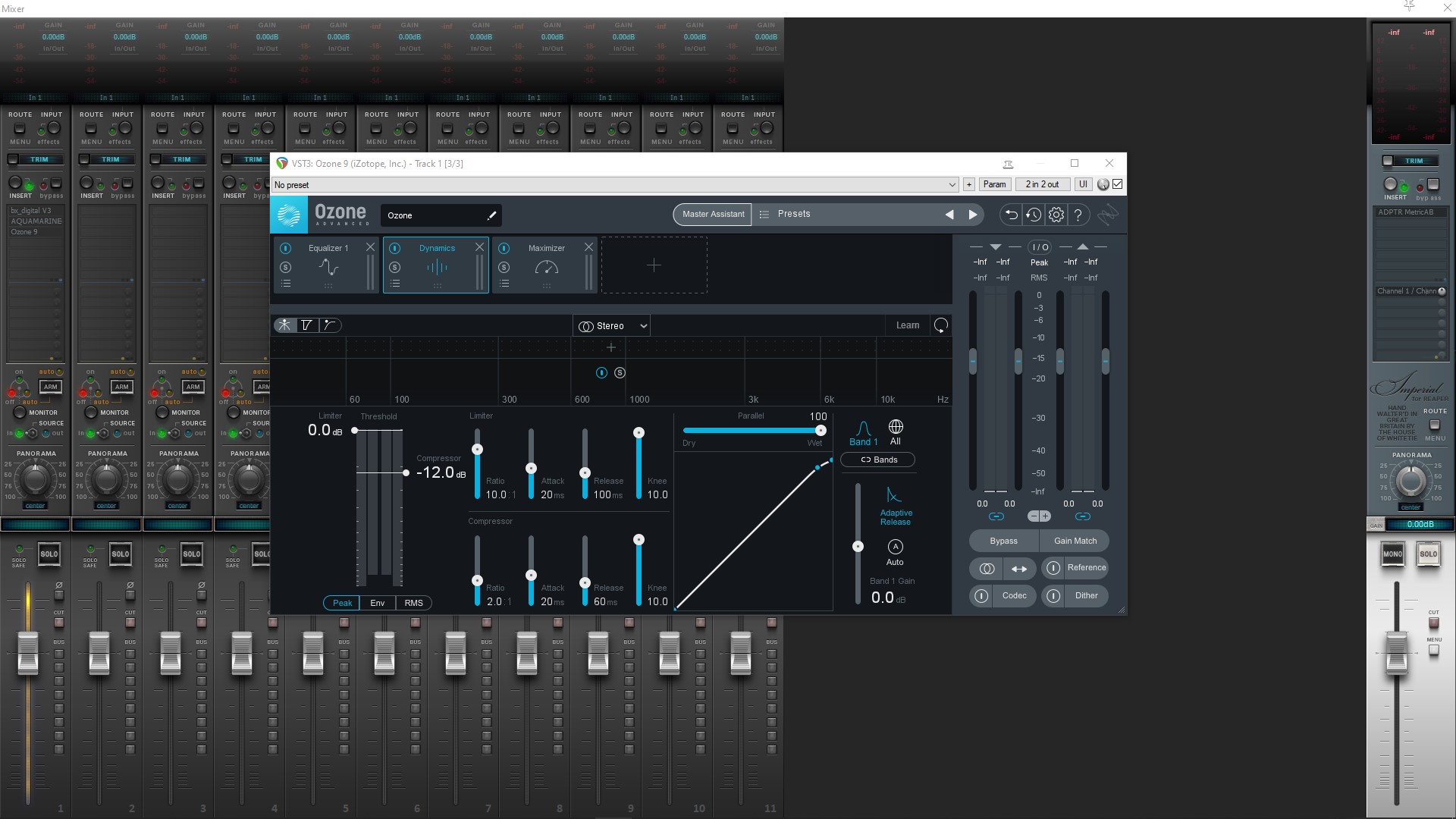Viewport: 1456px width, 819px height.
Task: Click the I/O meter mode button
Action: pos(1039,247)
